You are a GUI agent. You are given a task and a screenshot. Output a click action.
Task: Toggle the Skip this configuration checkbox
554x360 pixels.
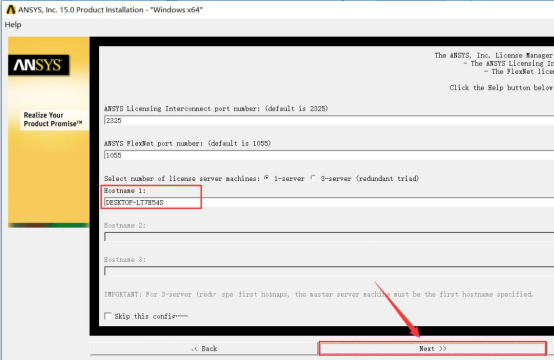tap(108, 316)
